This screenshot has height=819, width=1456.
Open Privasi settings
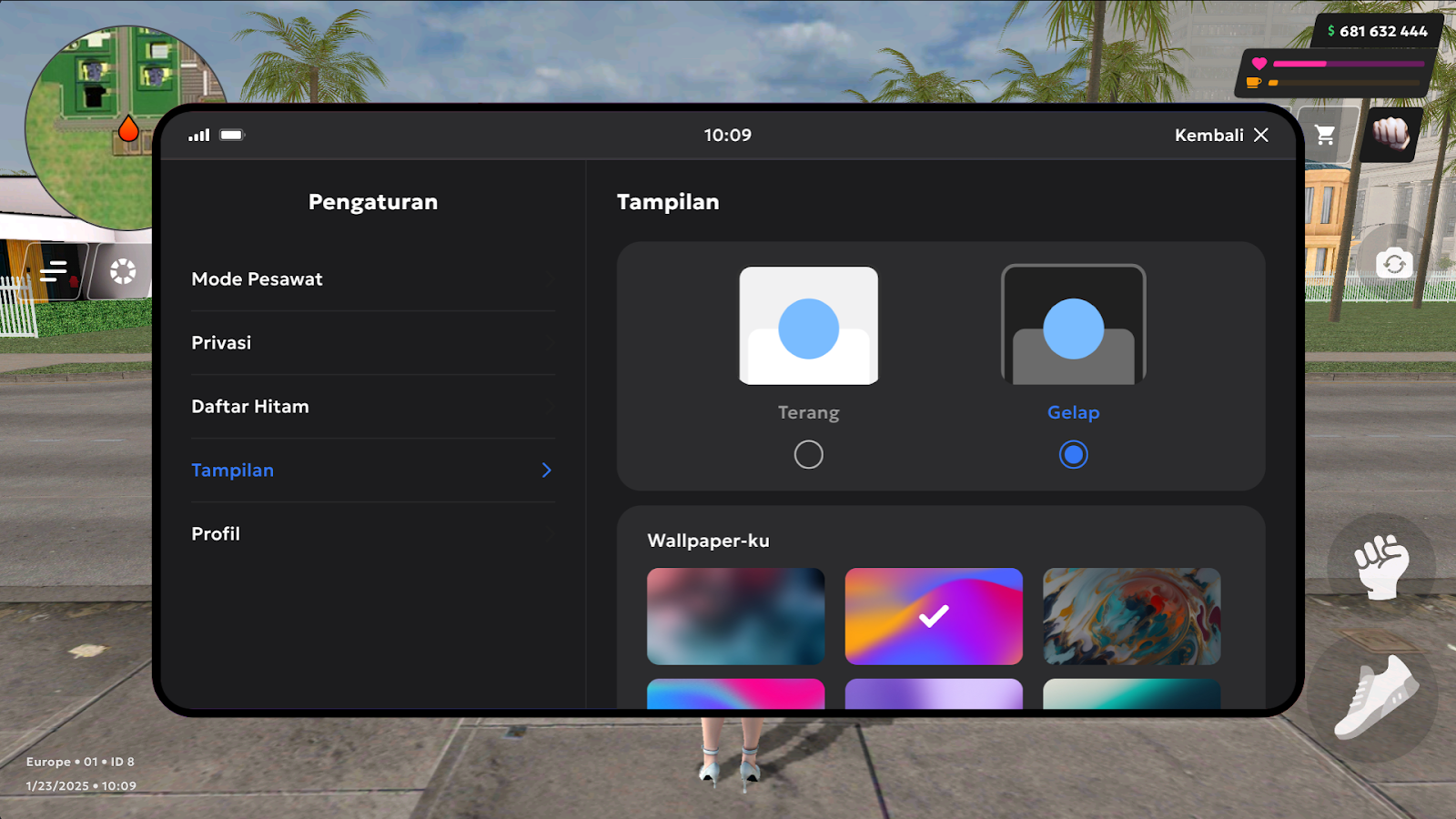point(373,343)
